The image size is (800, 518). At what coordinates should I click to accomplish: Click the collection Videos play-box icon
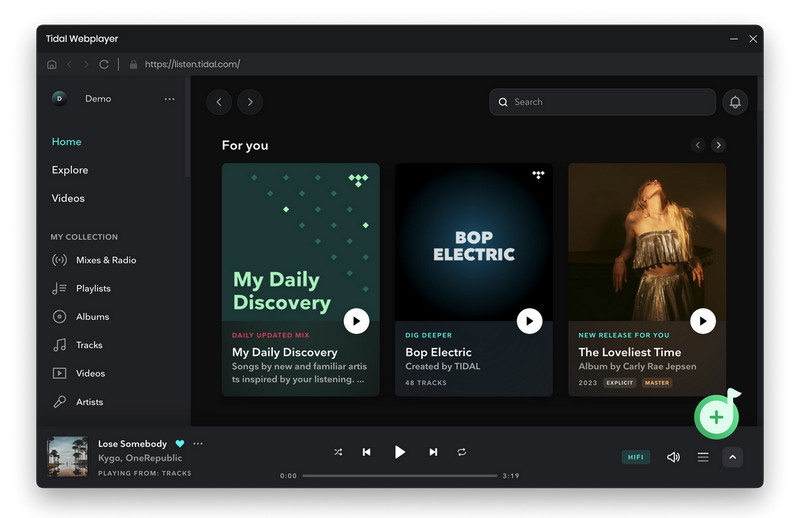pos(59,373)
